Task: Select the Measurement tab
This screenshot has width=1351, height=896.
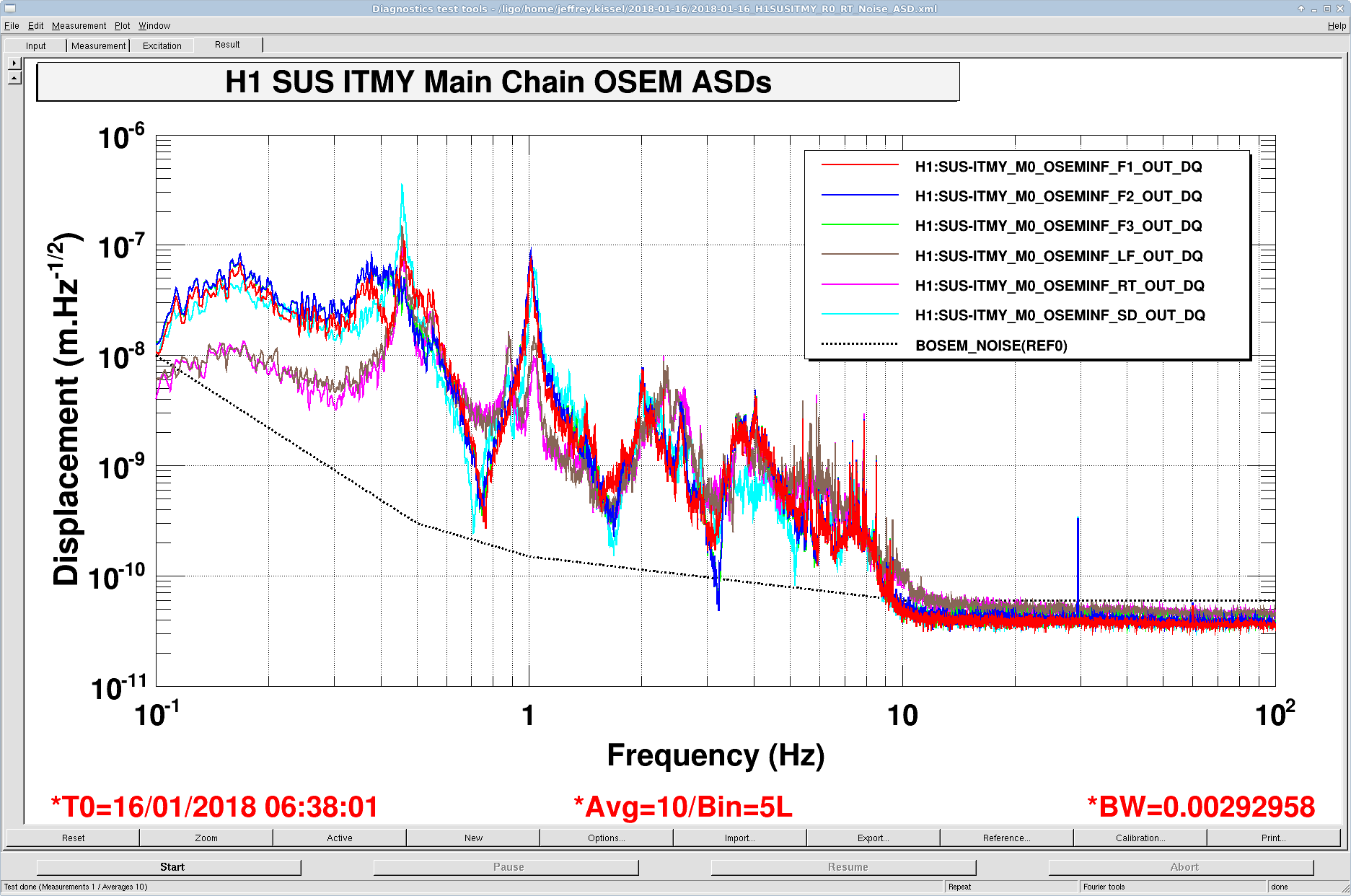Action: click(98, 45)
